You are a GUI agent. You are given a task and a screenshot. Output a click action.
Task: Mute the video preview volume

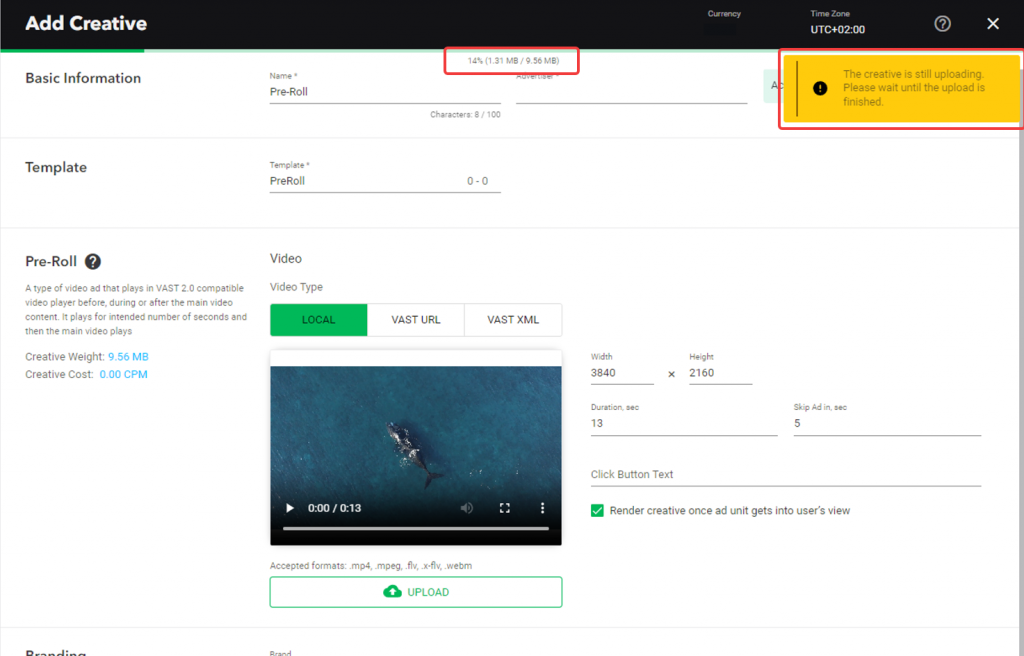pyautogui.click(x=466, y=508)
